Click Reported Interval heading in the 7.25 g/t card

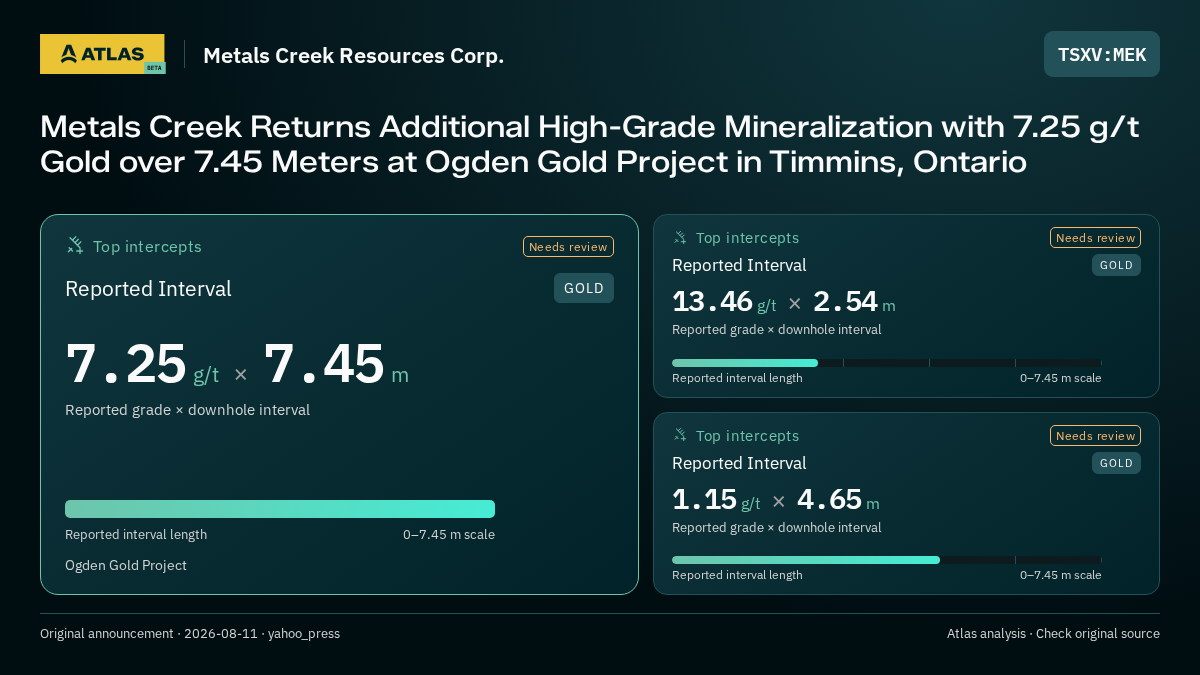pyautogui.click(x=148, y=289)
